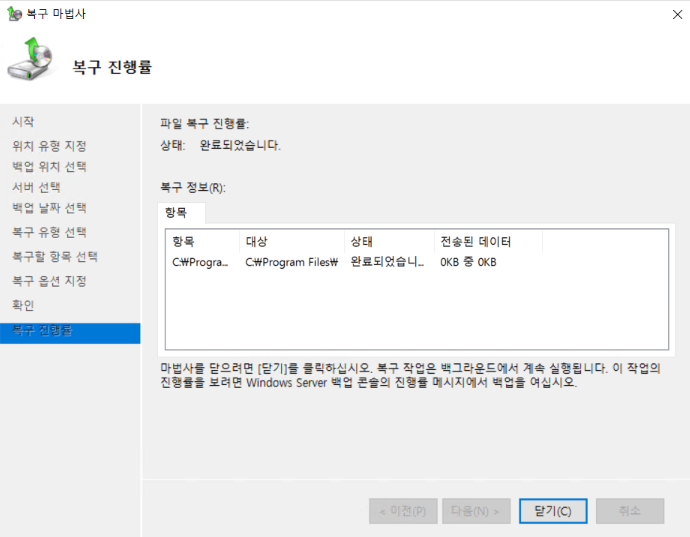Select the 복구 옵션 지정 step
690x537 pixels.
(49, 281)
